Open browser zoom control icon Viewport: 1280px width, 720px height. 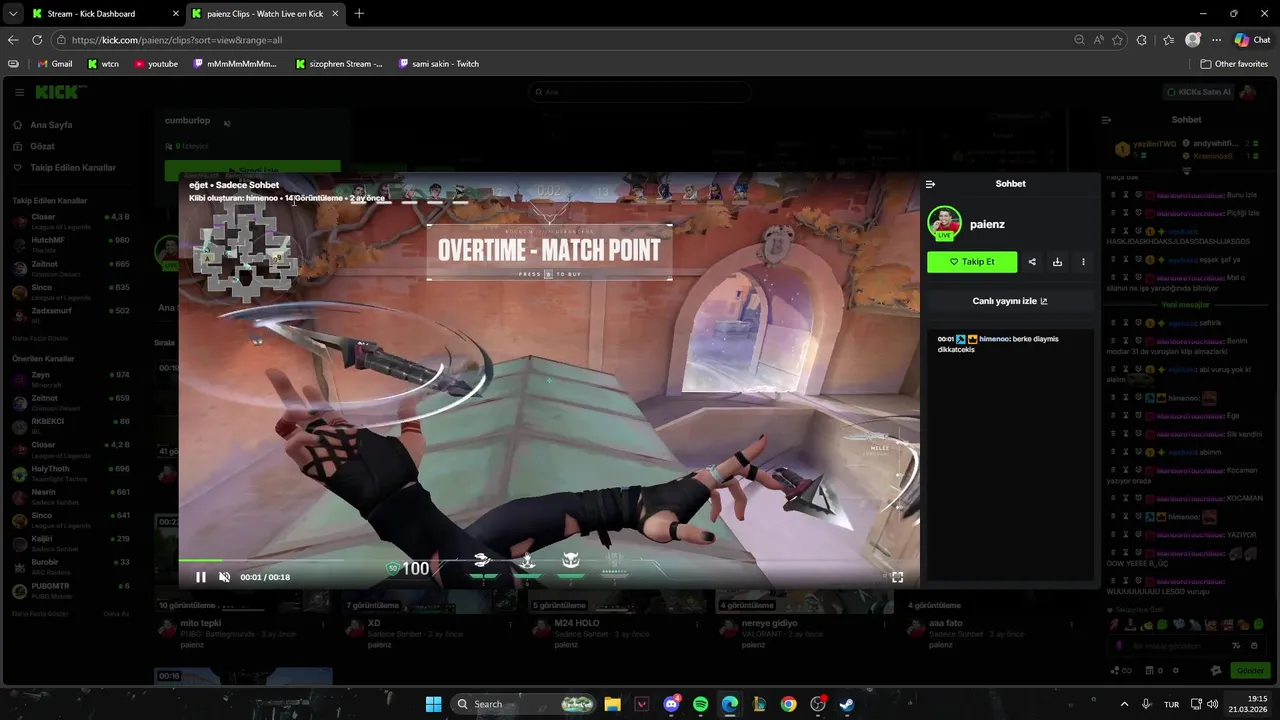pyautogui.click(x=1079, y=40)
